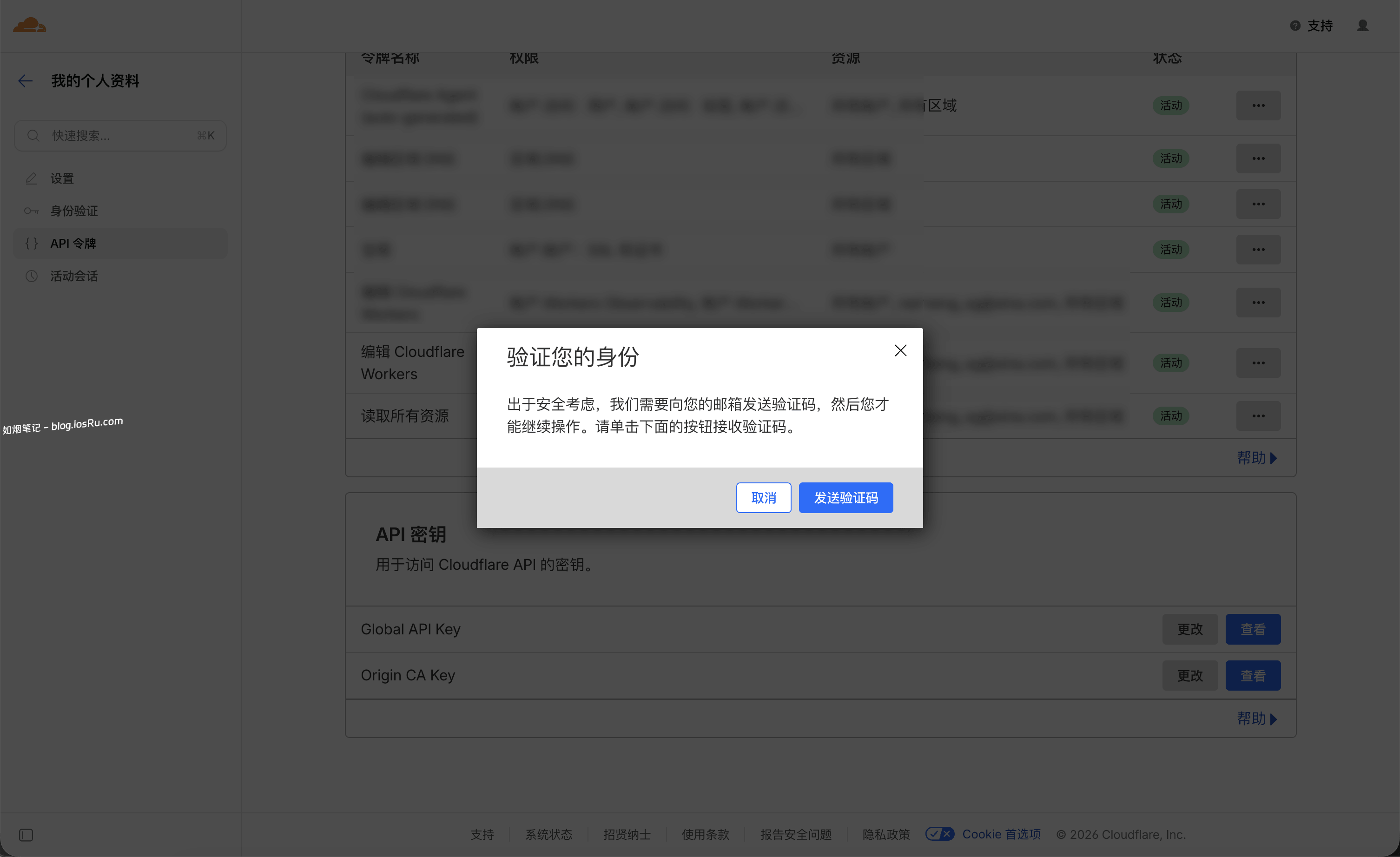Click 查看 for Global API Key

click(1253, 629)
